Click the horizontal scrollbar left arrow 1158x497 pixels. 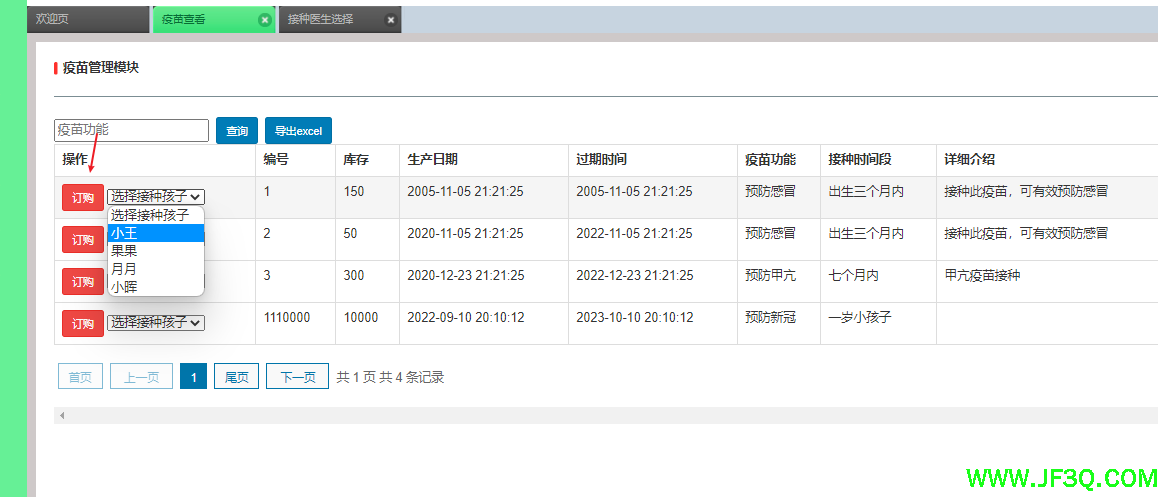coord(61,415)
